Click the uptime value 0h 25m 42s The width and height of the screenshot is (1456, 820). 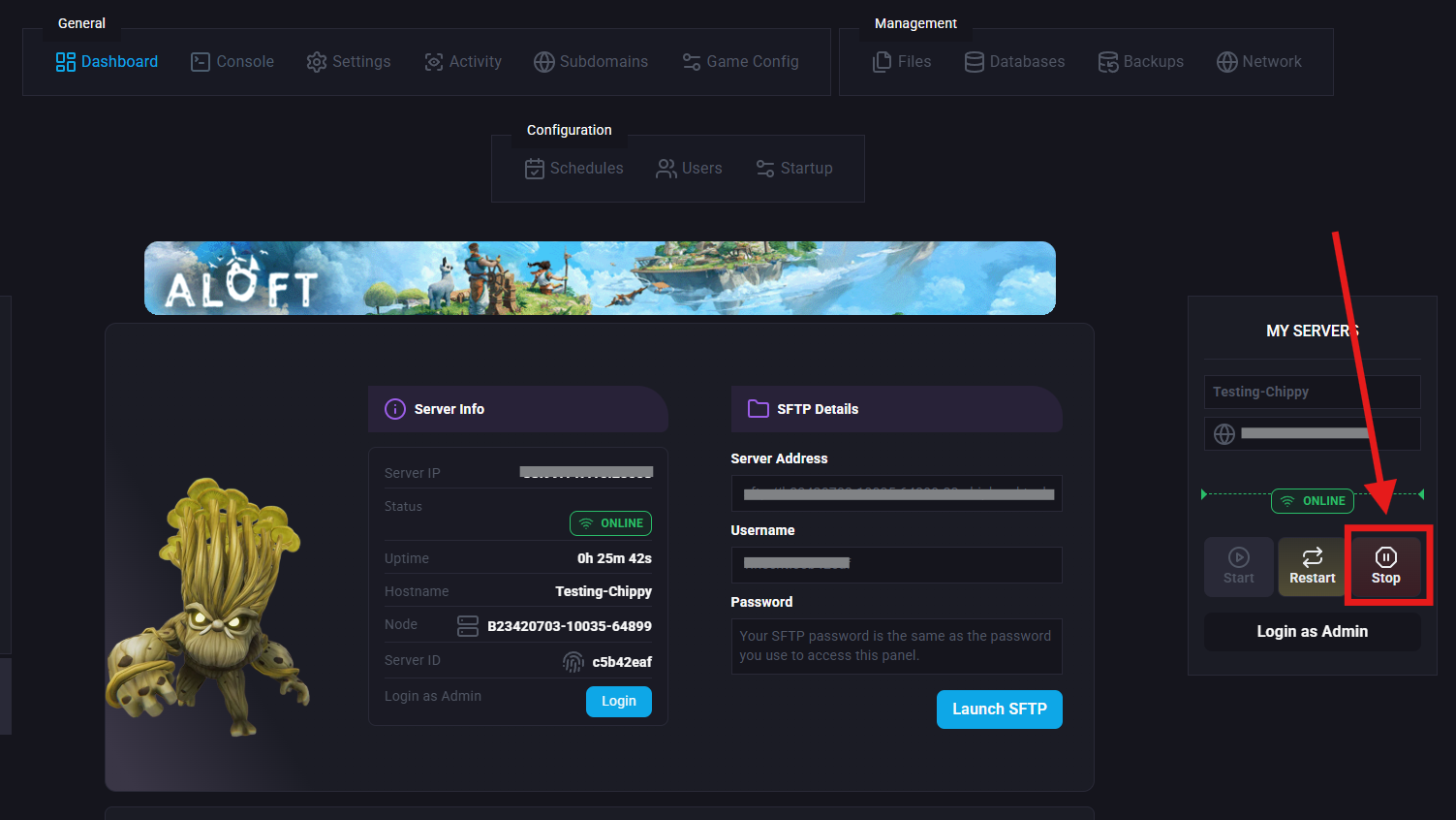tap(614, 558)
